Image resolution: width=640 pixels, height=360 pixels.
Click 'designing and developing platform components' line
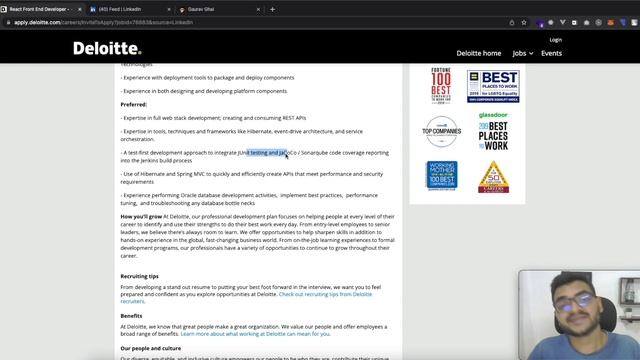point(204,91)
